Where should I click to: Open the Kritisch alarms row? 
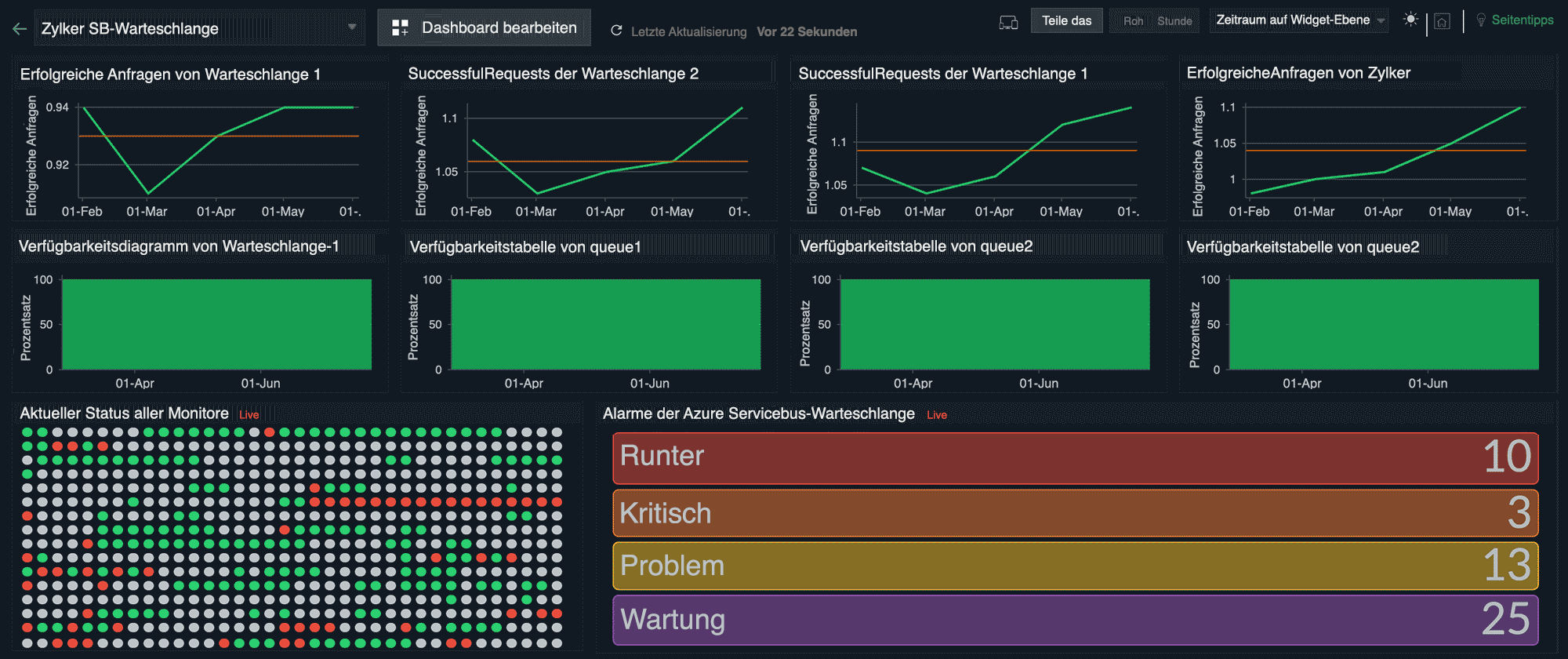click(1075, 513)
